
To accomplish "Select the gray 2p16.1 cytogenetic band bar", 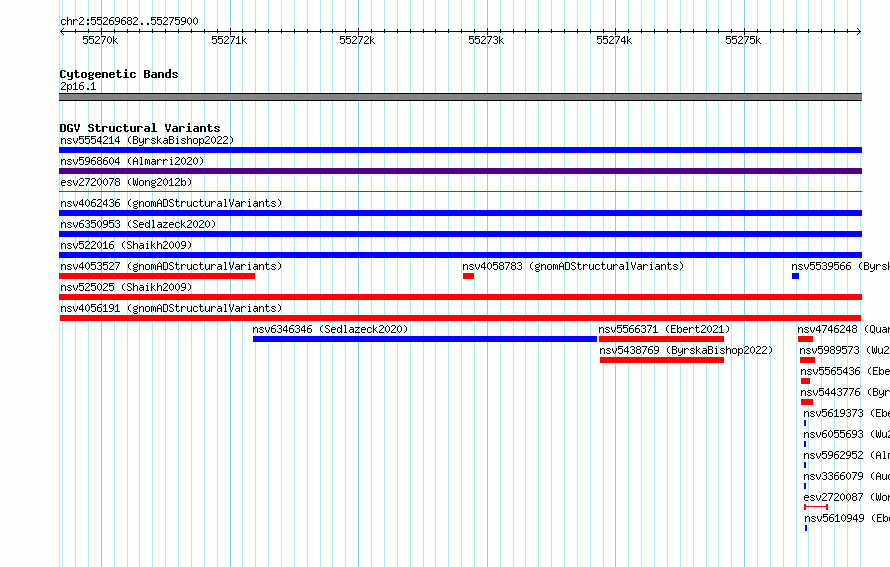I will pyautogui.click(x=460, y=97).
